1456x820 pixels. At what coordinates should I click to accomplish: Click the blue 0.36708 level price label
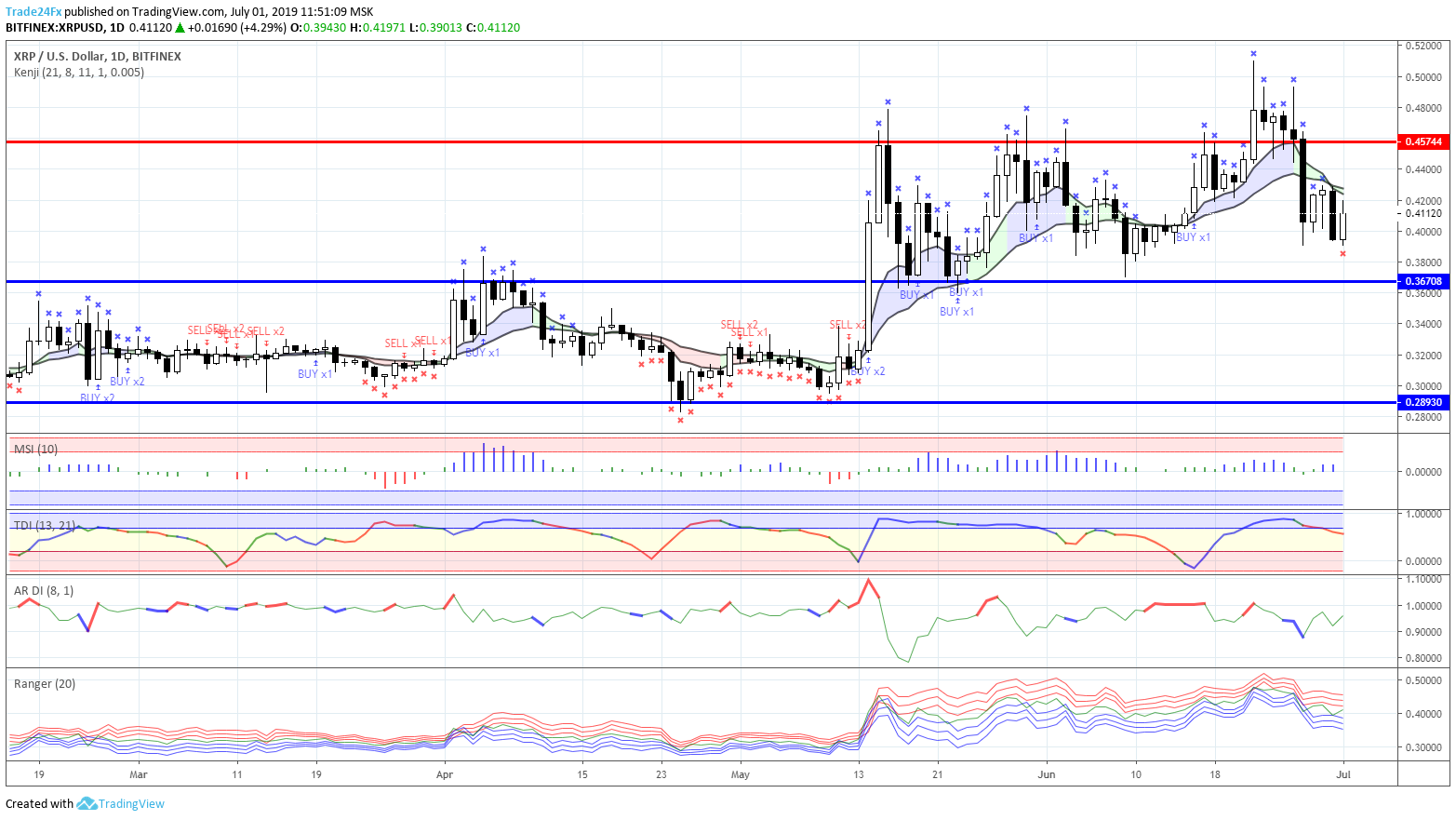(x=1423, y=281)
